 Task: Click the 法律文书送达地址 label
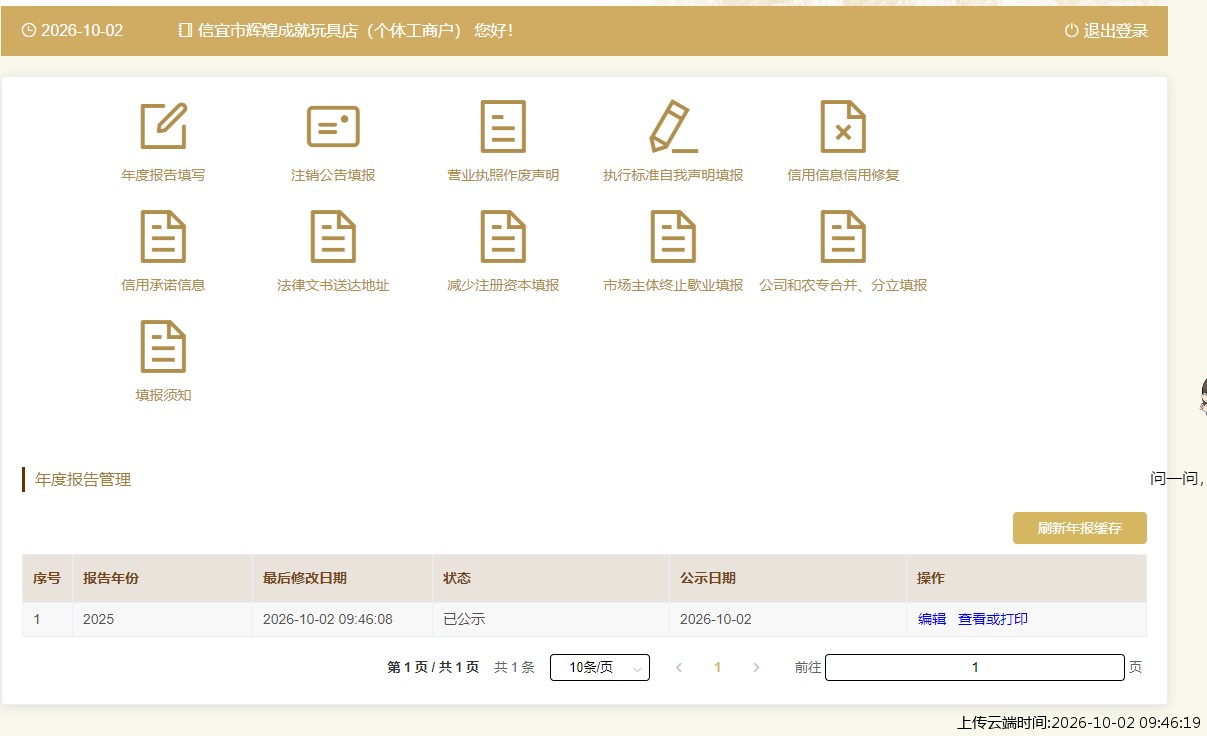[x=333, y=285]
